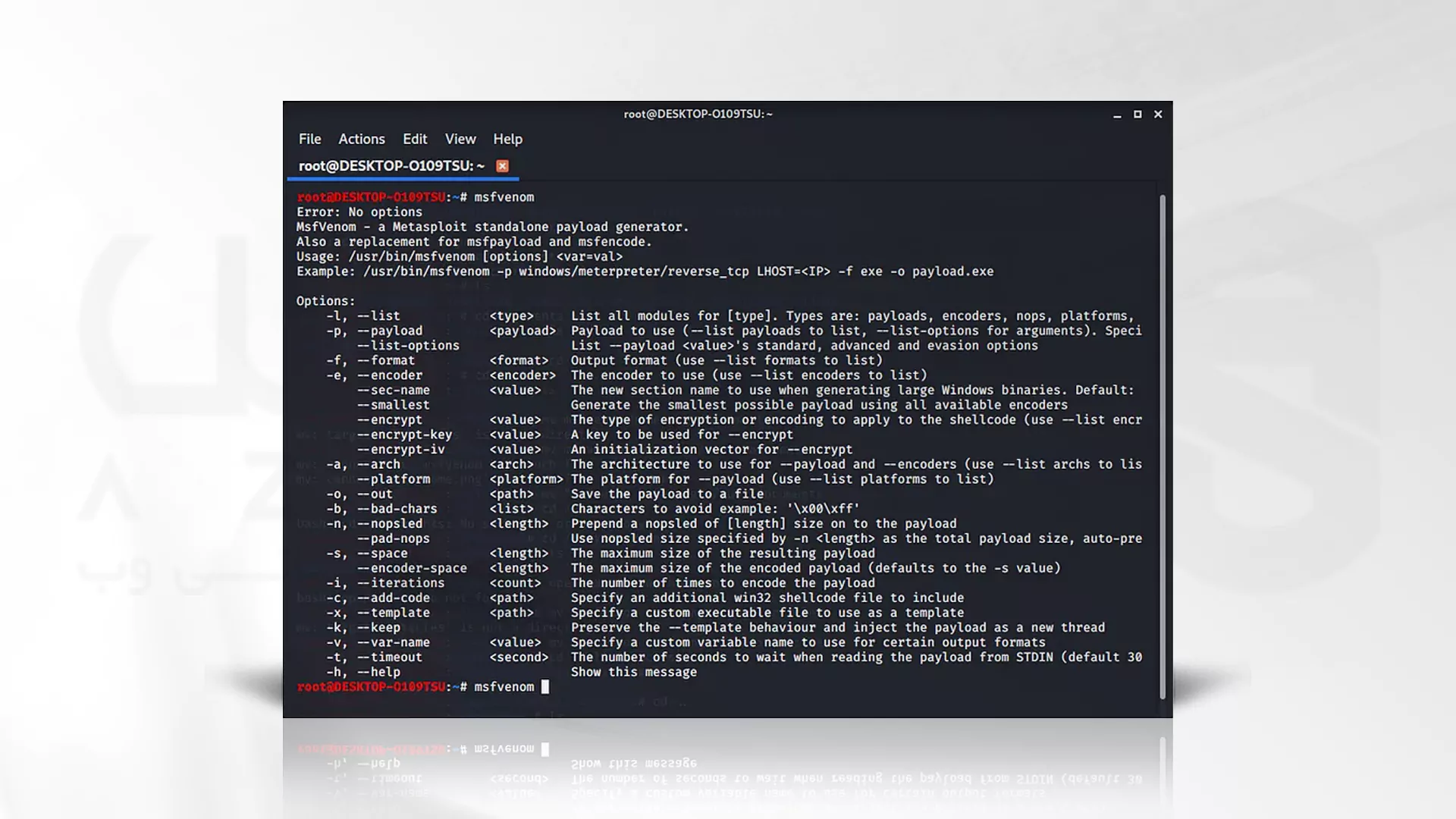Screen dimensions: 1456x819
Task: Maximize the terminal window
Action: 1137,115
